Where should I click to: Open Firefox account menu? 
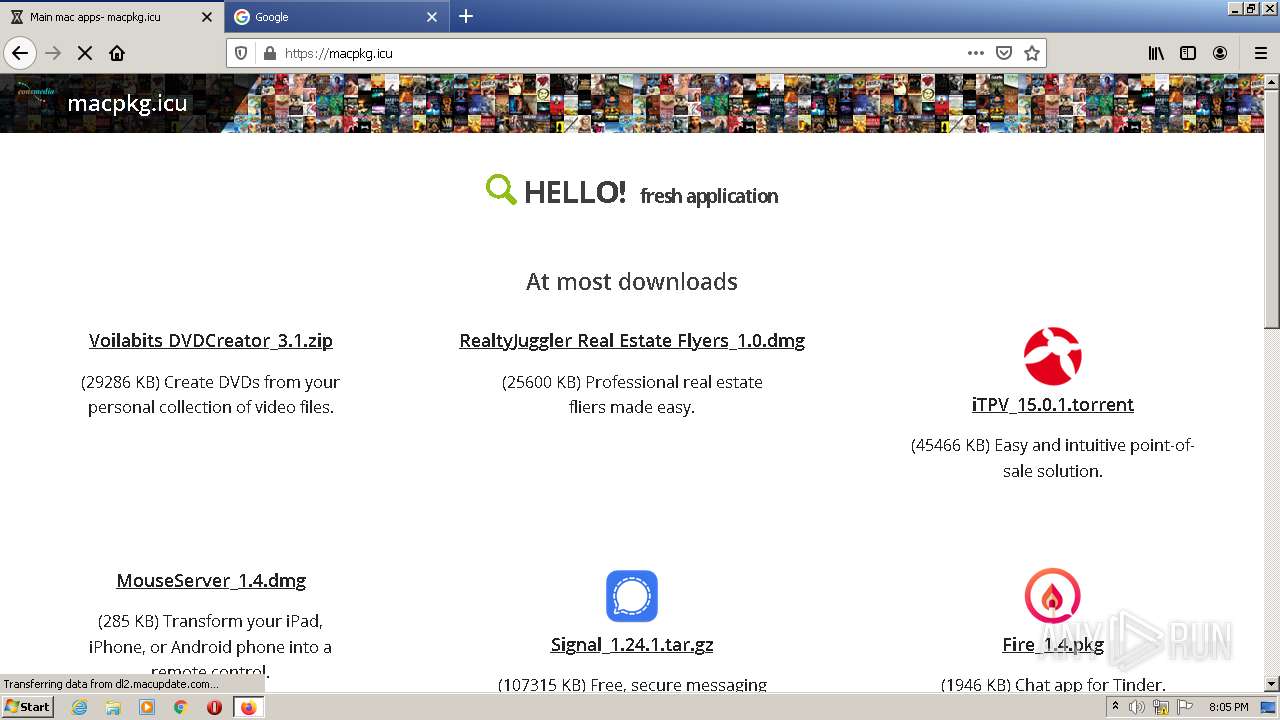click(1220, 53)
